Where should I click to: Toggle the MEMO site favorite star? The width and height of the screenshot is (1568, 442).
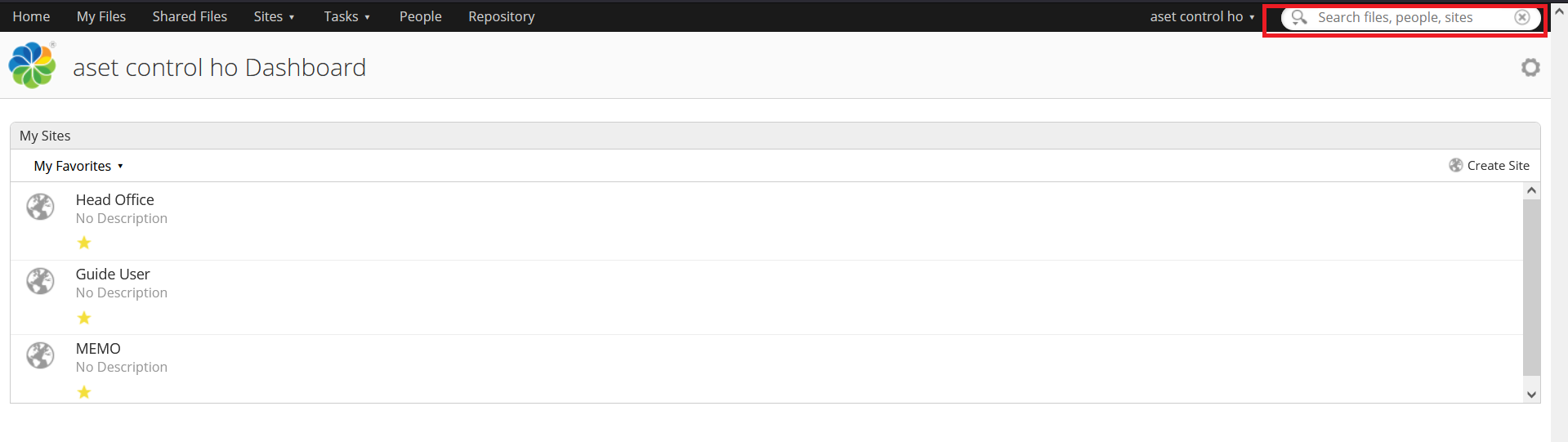tap(84, 392)
